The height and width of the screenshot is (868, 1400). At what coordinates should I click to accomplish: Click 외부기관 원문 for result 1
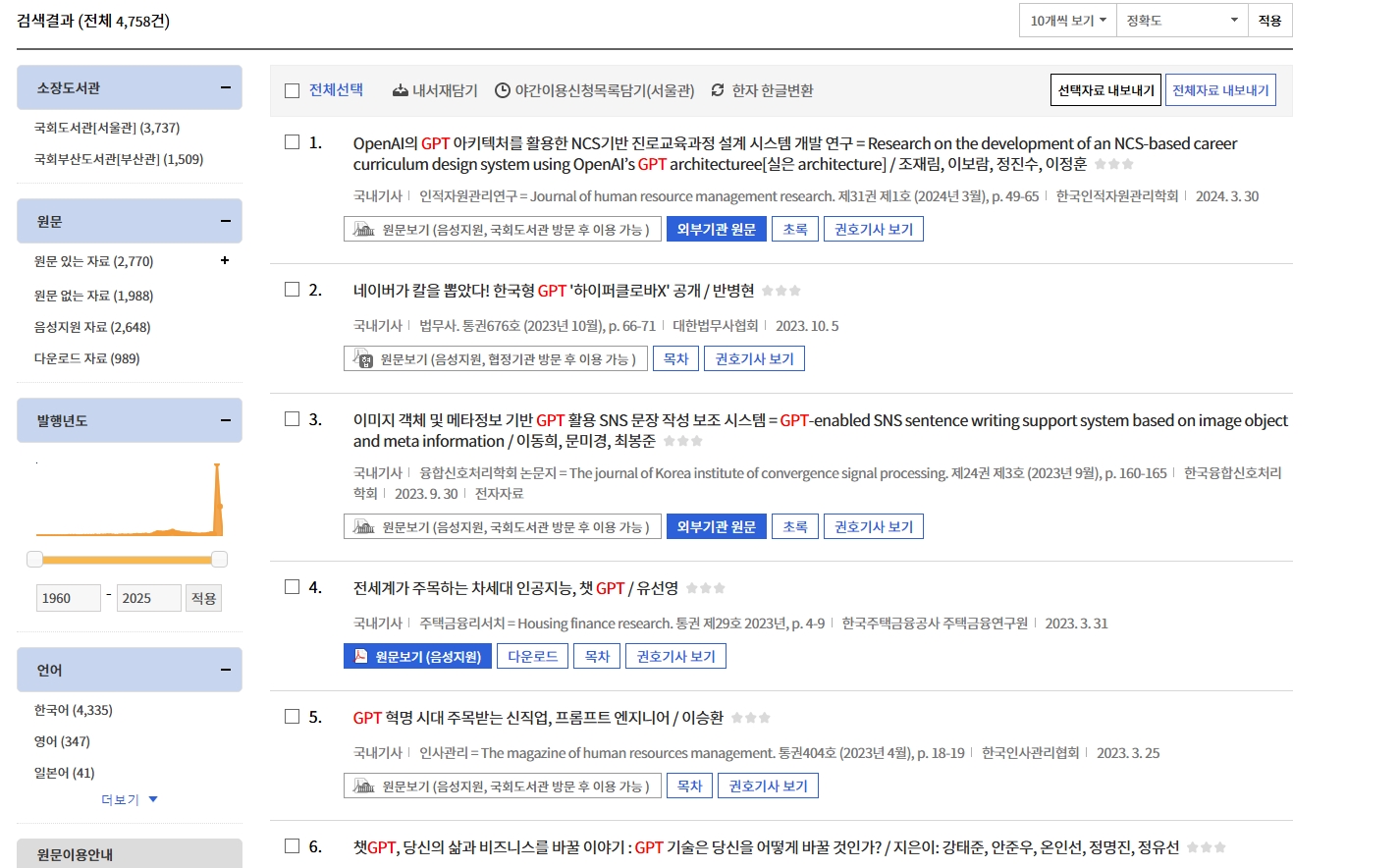(717, 230)
